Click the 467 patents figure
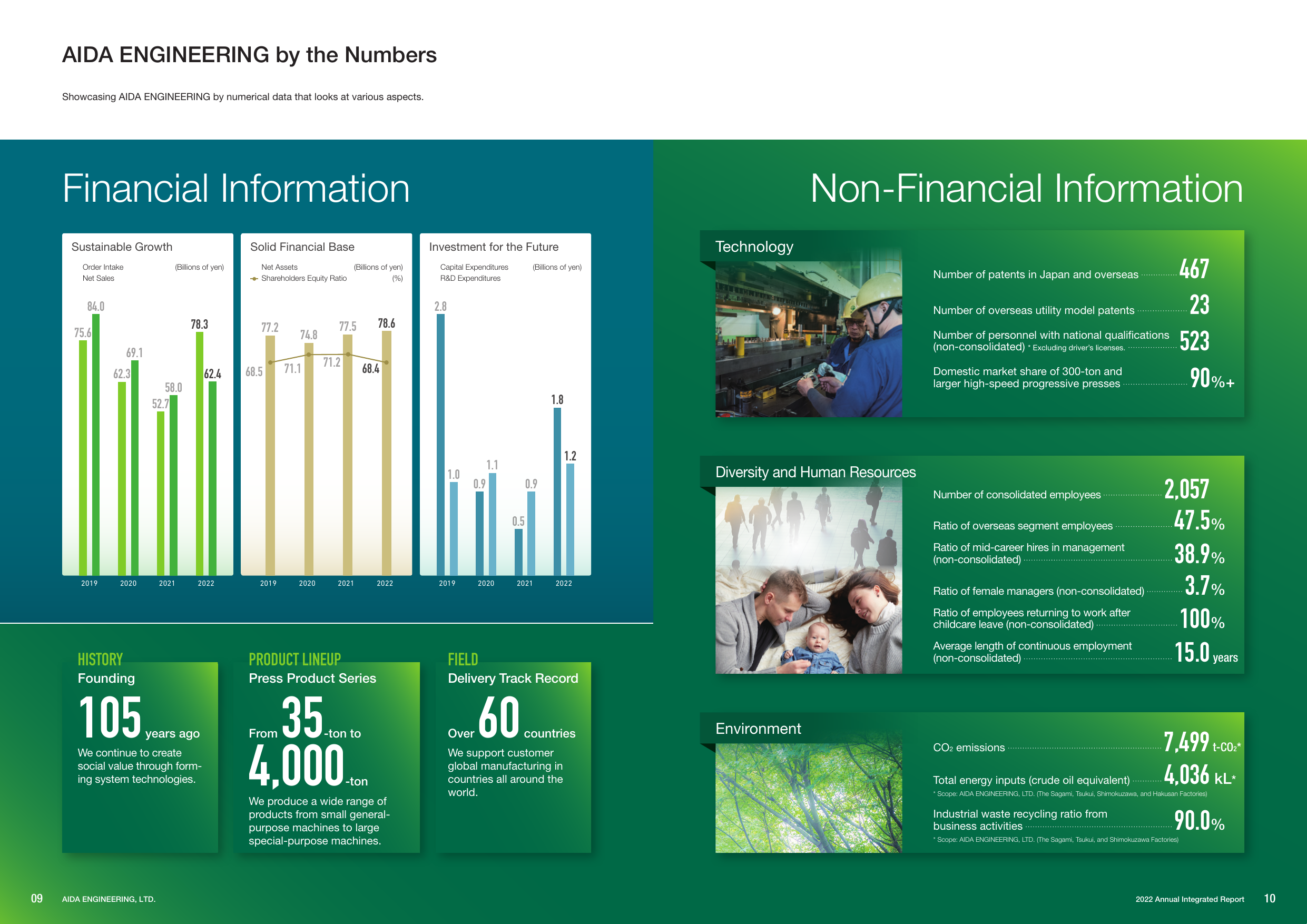The image size is (1307, 924). click(1194, 269)
